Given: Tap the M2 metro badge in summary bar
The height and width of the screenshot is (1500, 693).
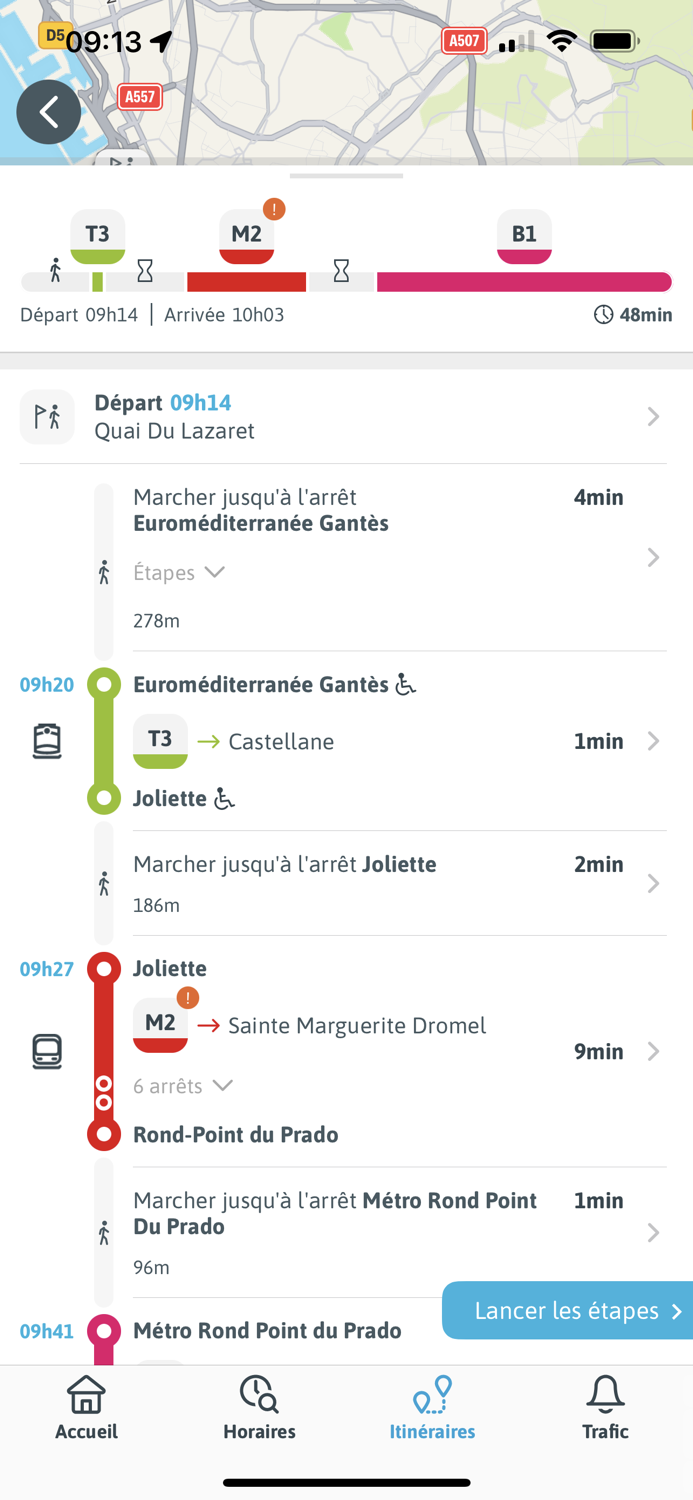Looking at the screenshot, I should (x=246, y=236).
